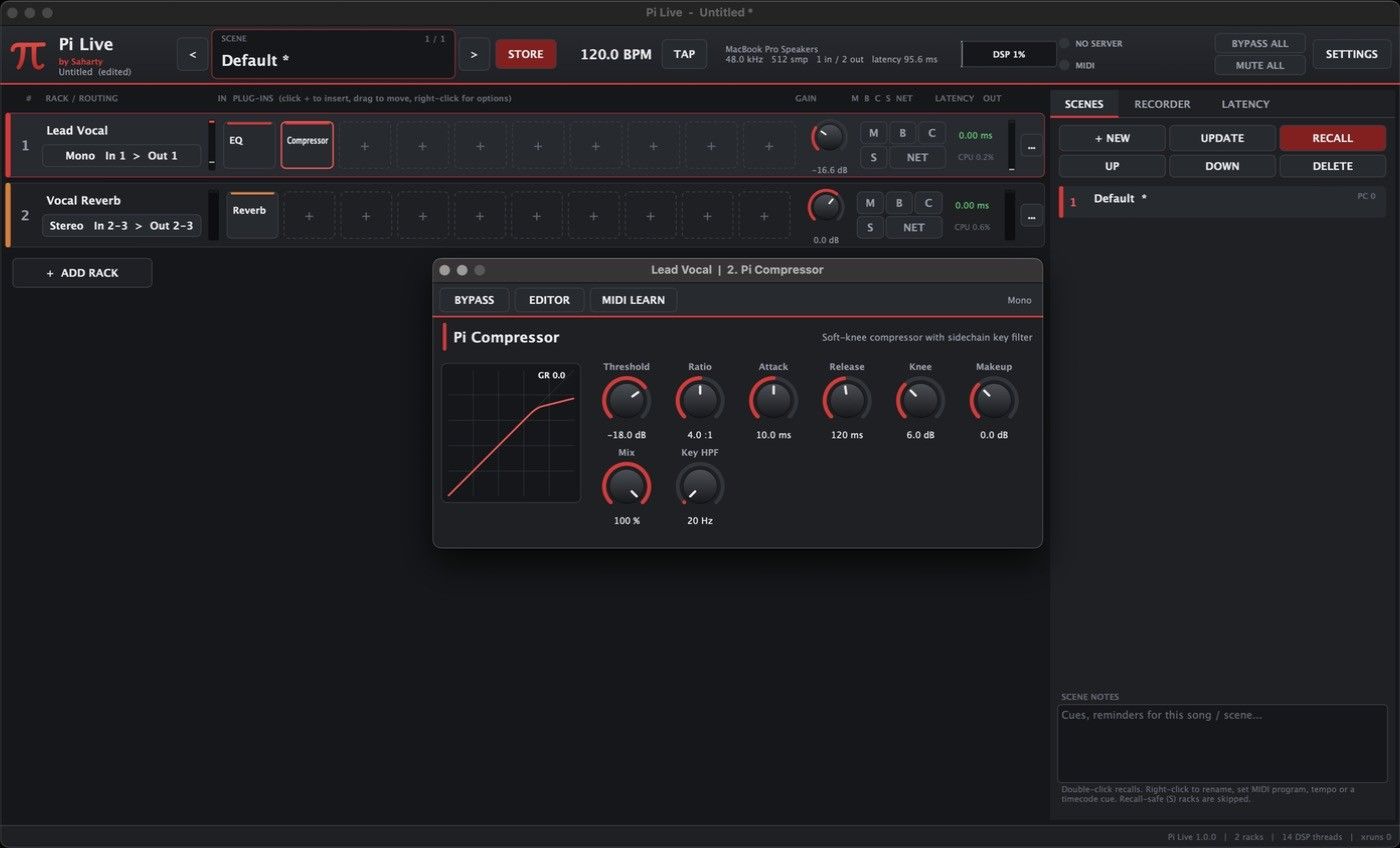The width and height of the screenshot is (1400, 848).
Task: Go to previous scene arrow
Action: (192, 54)
